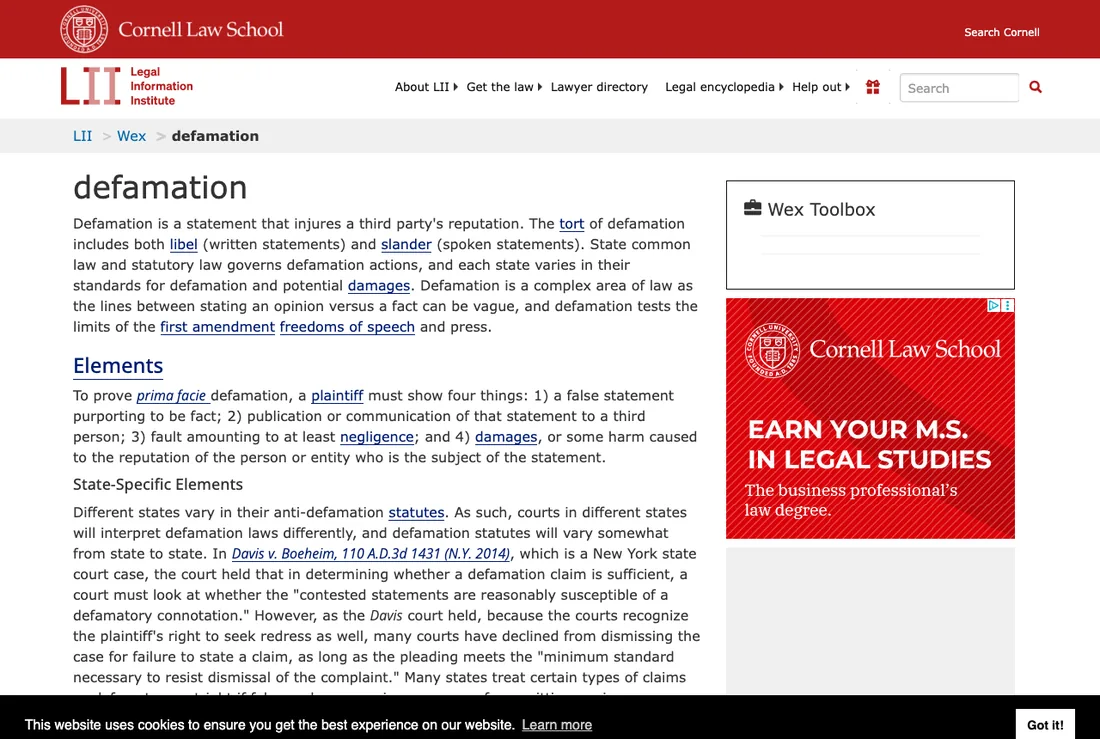Open the damages link in Elements section
Image resolution: width=1100 pixels, height=739 pixels.
click(x=506, y=437)
